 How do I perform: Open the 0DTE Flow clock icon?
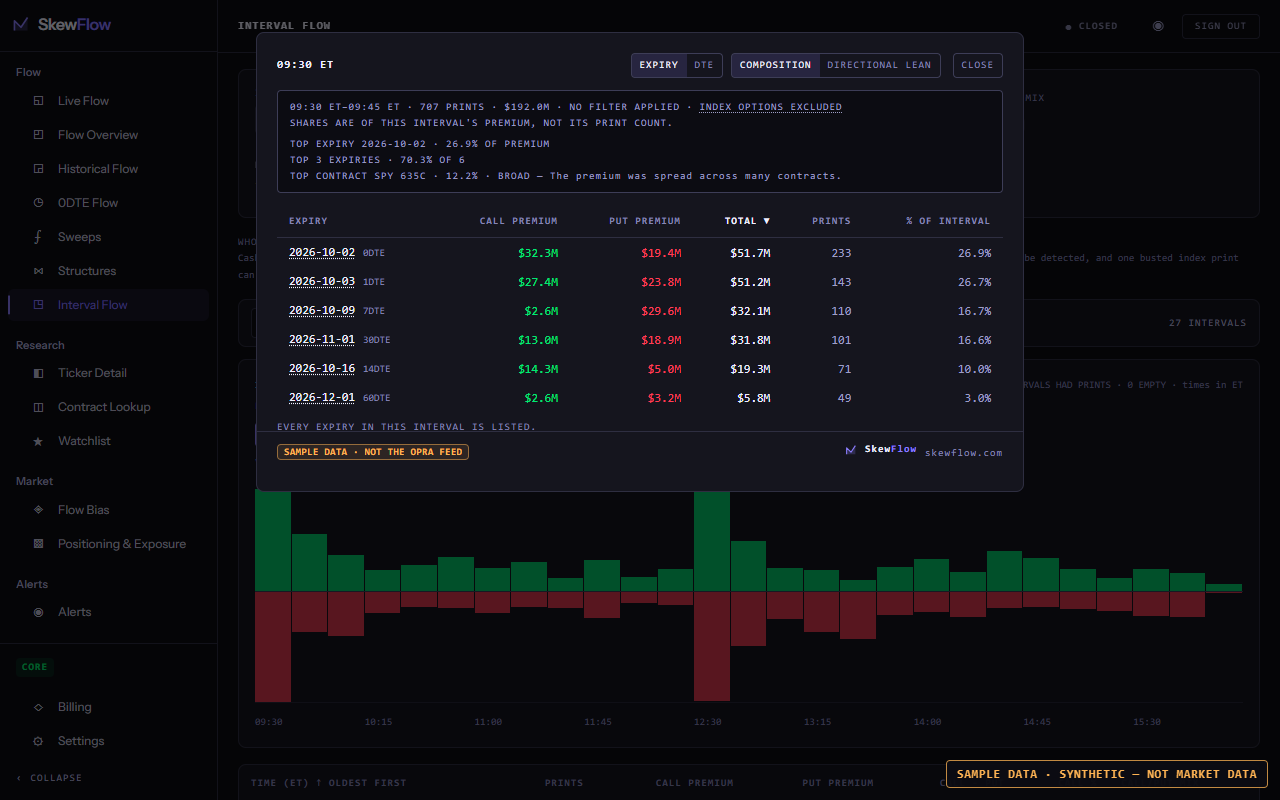coord(38,203)
